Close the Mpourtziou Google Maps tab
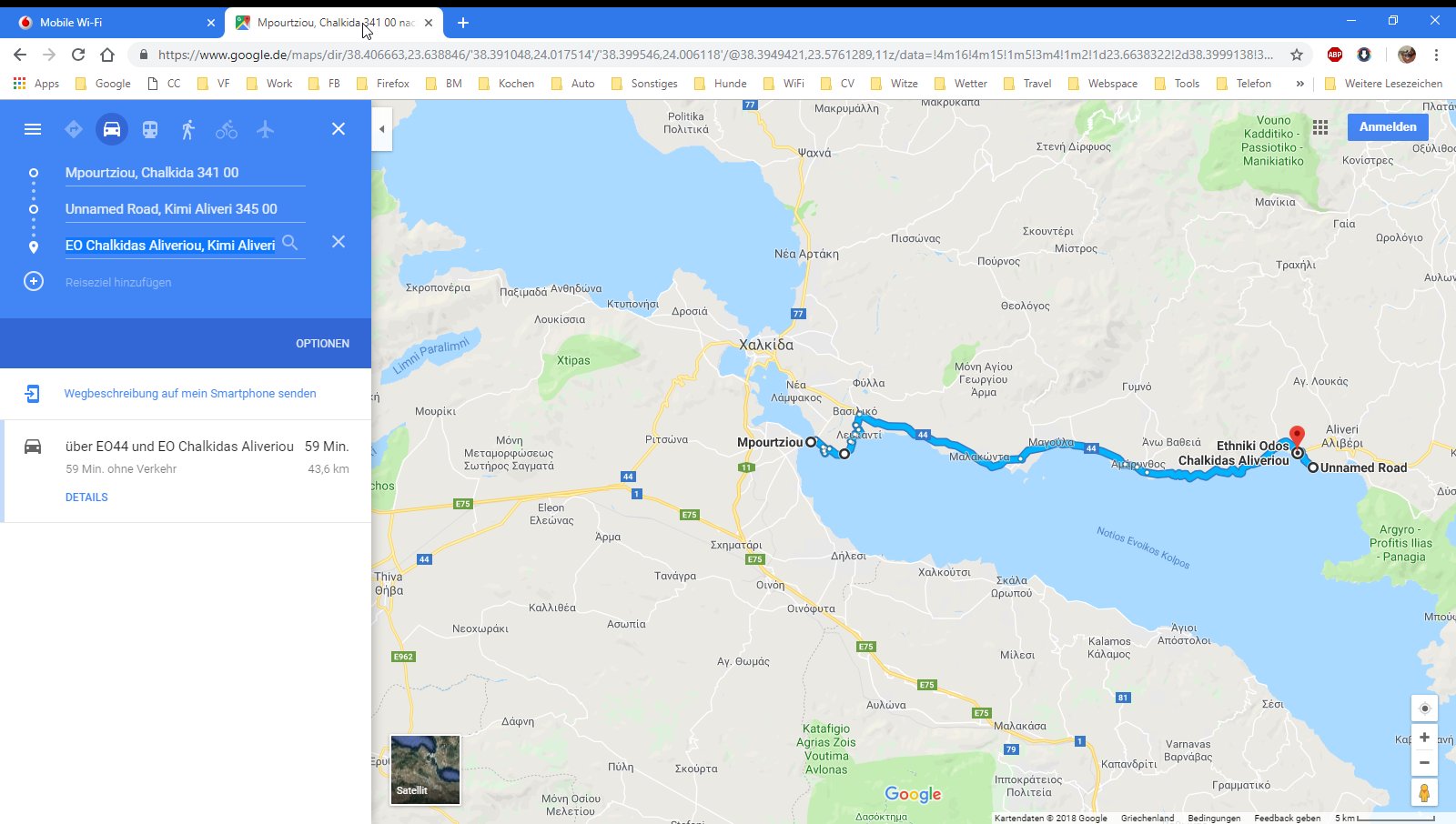Viewport: 1456px width, 824px height. click(x=429, y=23)
